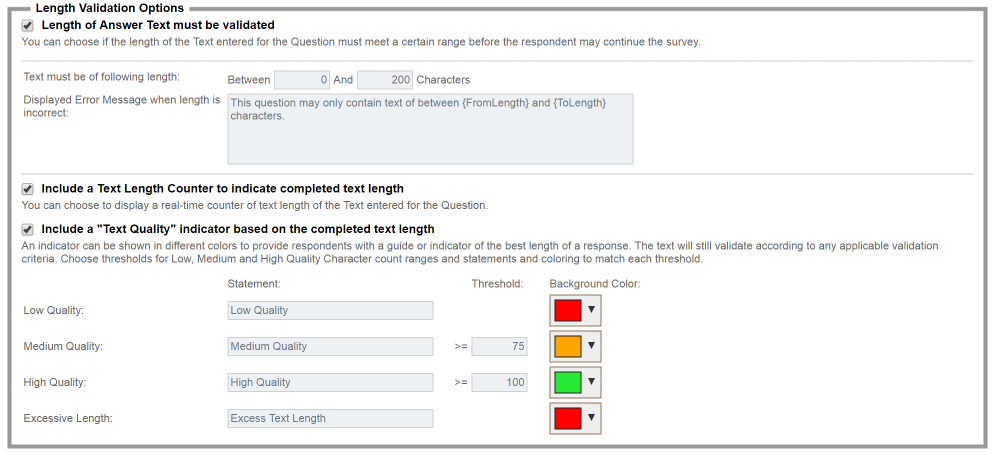Image resolution: width=995 pixels, height=455 pixels.
Task: Focus the Low Quality statement field
Action: coord(330,310)
